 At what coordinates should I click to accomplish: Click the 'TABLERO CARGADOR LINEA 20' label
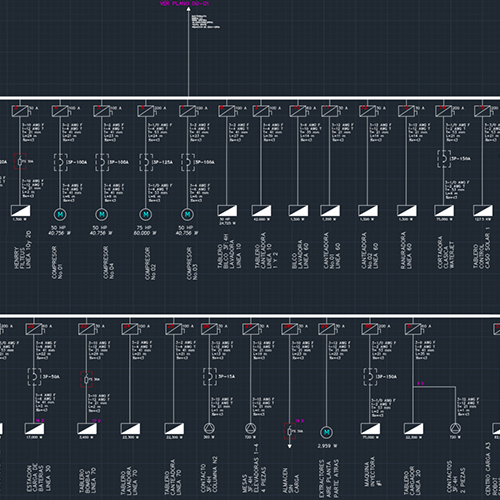pos(413,481)
